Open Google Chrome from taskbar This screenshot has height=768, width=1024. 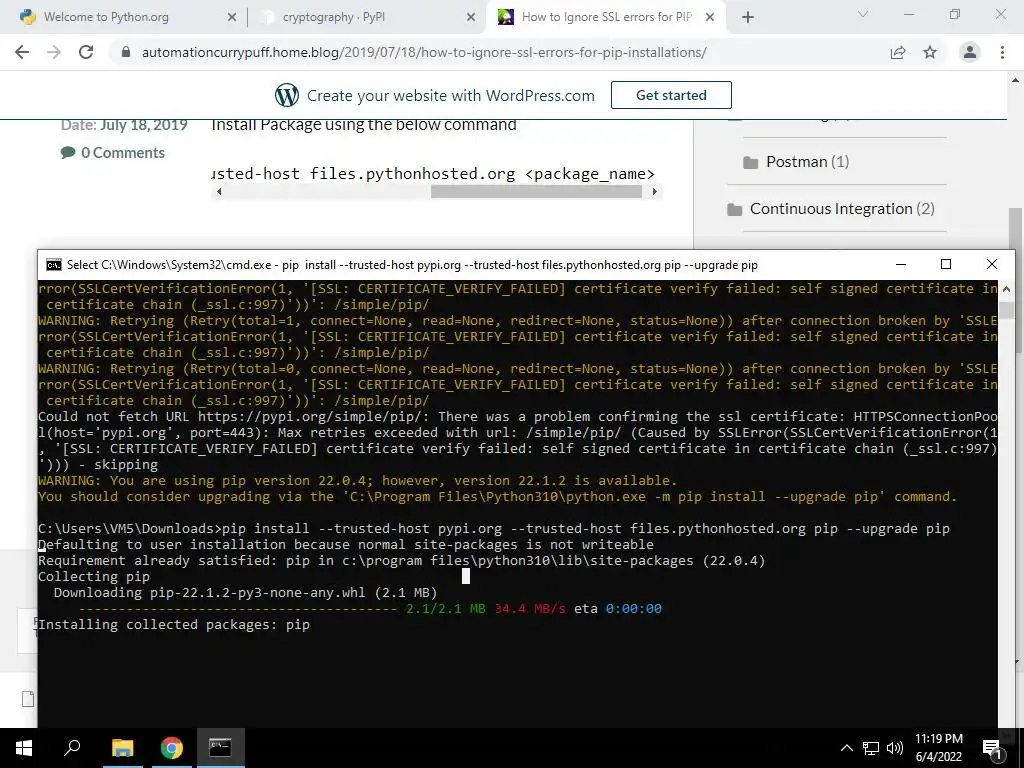point(171,748)
